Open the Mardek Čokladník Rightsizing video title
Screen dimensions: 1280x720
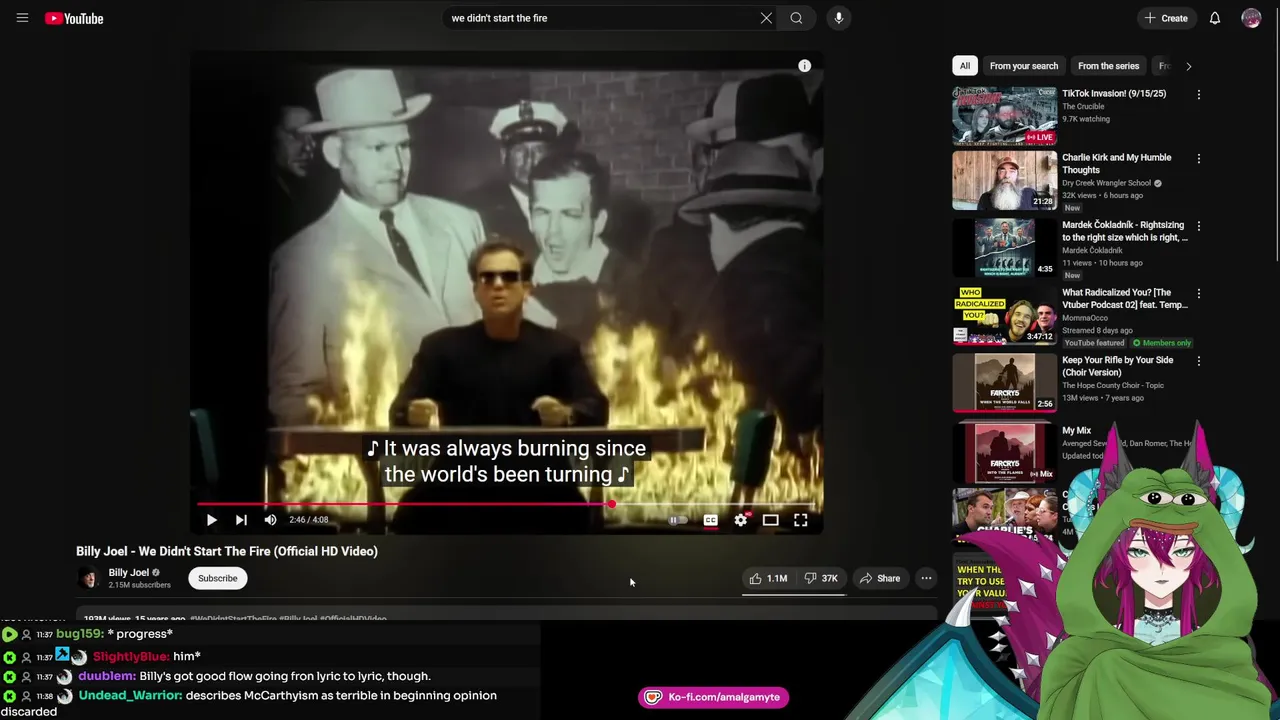coord(1124,231)
